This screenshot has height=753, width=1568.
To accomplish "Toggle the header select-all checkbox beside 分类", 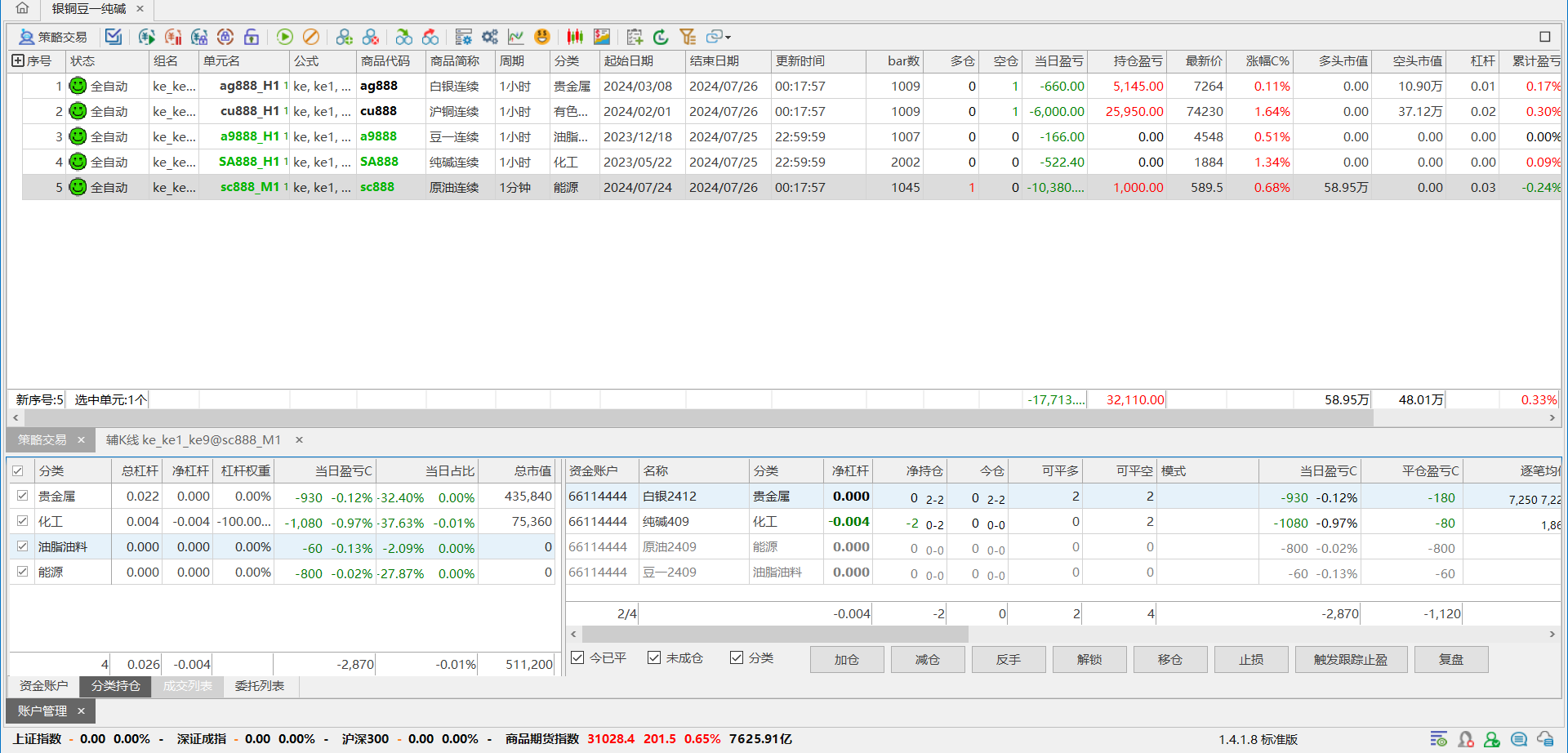I will (x=18, y=471).
